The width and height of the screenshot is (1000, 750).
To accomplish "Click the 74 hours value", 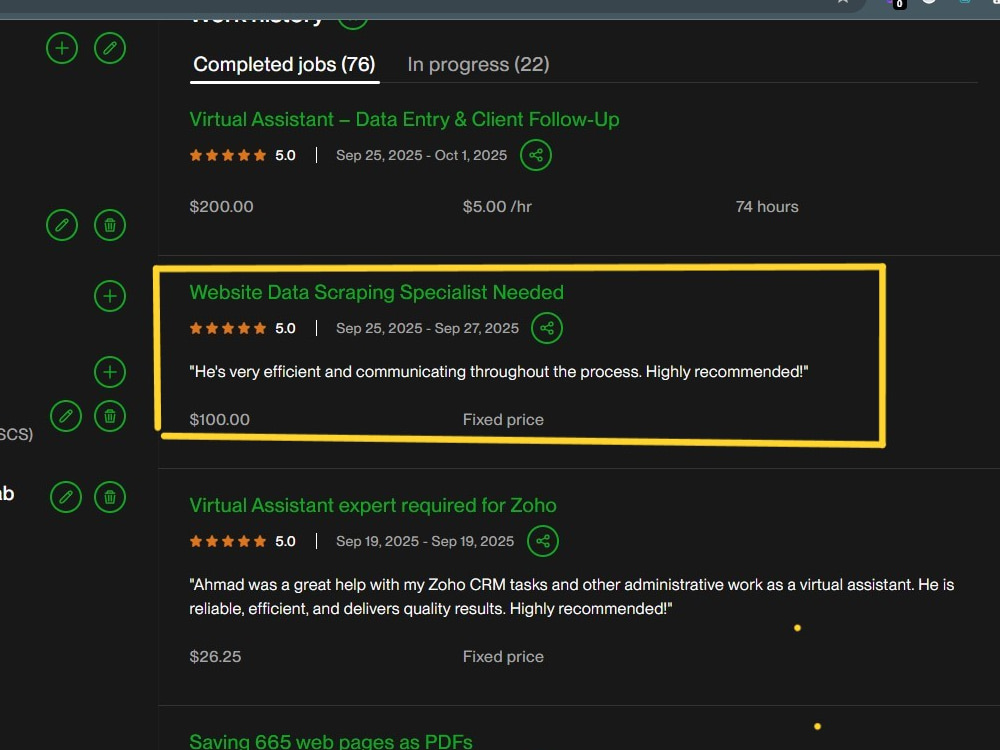I will point(767,207).
